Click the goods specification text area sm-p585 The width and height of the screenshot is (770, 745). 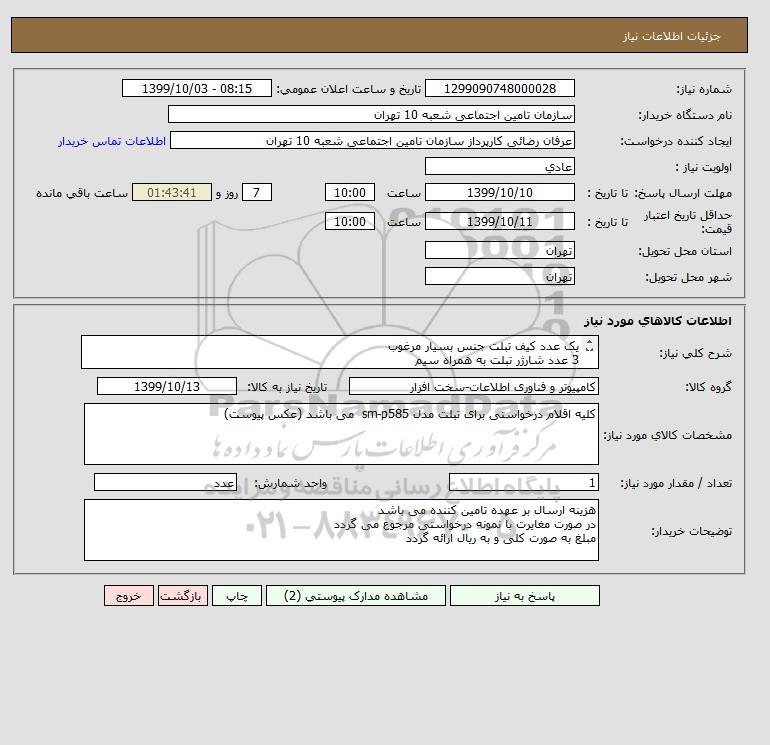pyautogui.click(x=341, y=434)
